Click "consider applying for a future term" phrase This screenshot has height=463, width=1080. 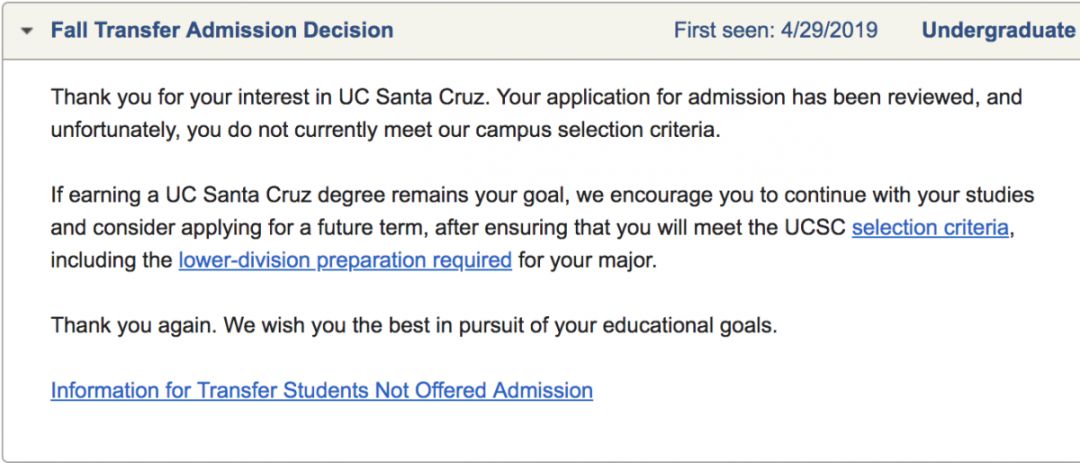pyautogui.click(x=240, y=227)
